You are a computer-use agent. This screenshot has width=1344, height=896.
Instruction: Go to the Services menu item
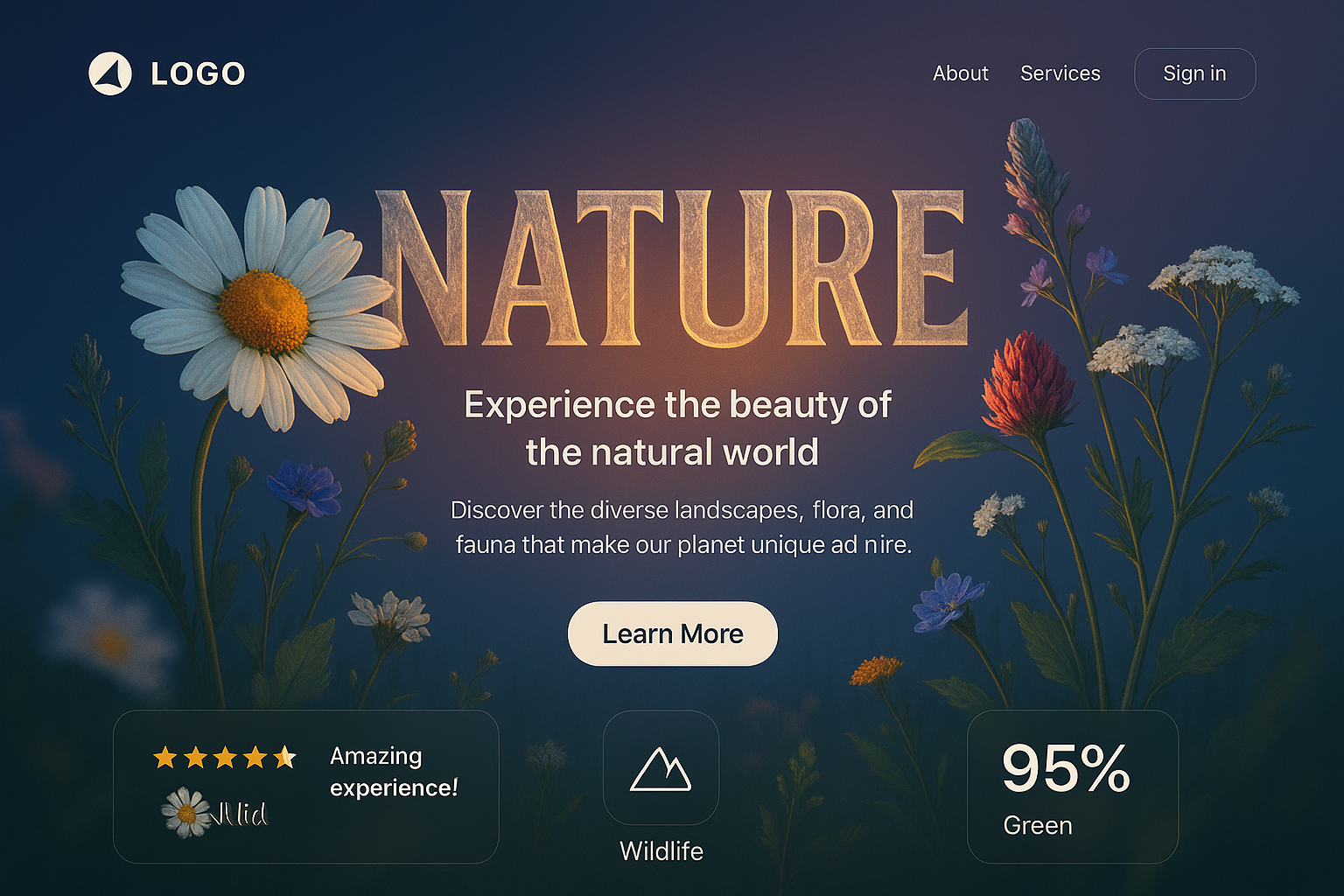pyautogui.click(x=1060, y=73)
